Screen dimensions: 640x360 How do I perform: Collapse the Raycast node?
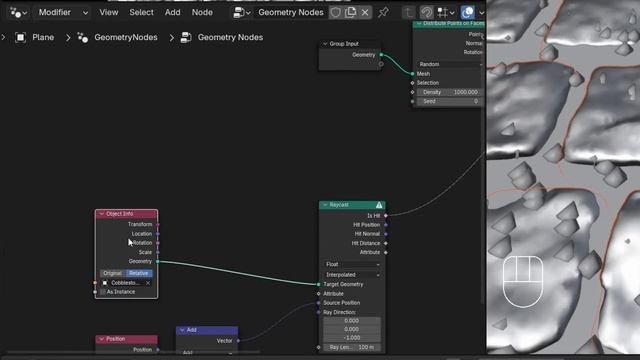(x=325, y=205)
